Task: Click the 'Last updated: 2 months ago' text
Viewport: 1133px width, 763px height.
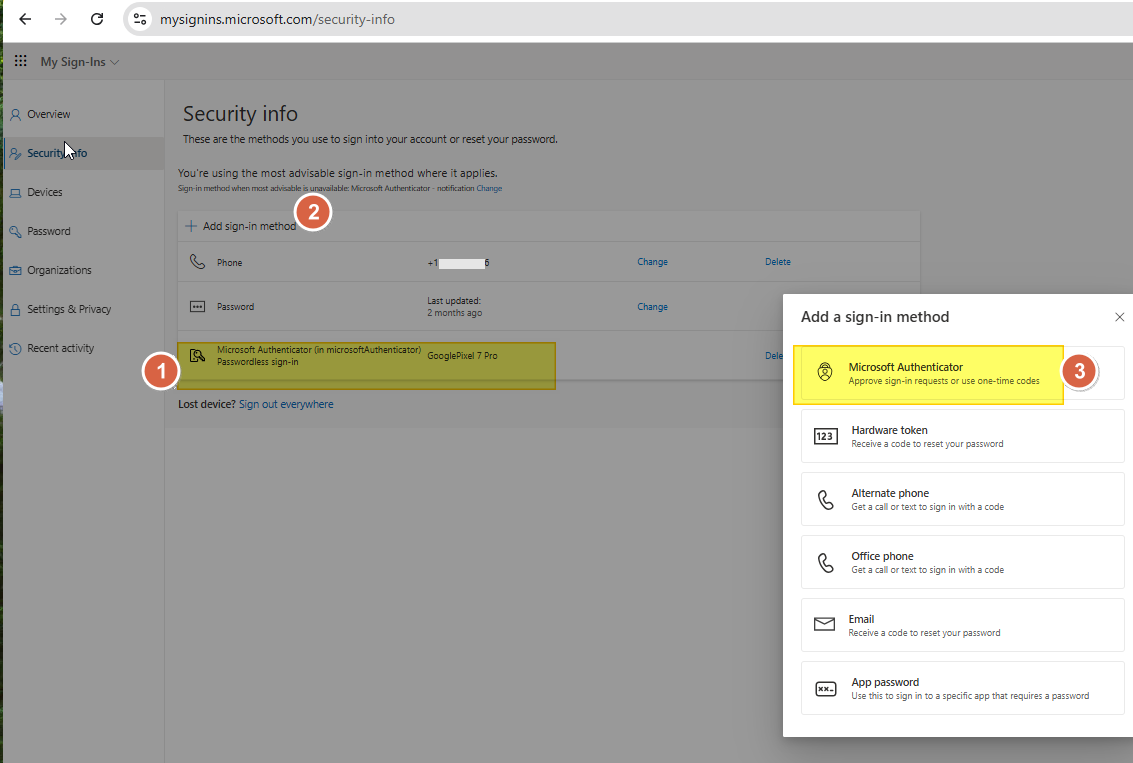Action: 455,307
